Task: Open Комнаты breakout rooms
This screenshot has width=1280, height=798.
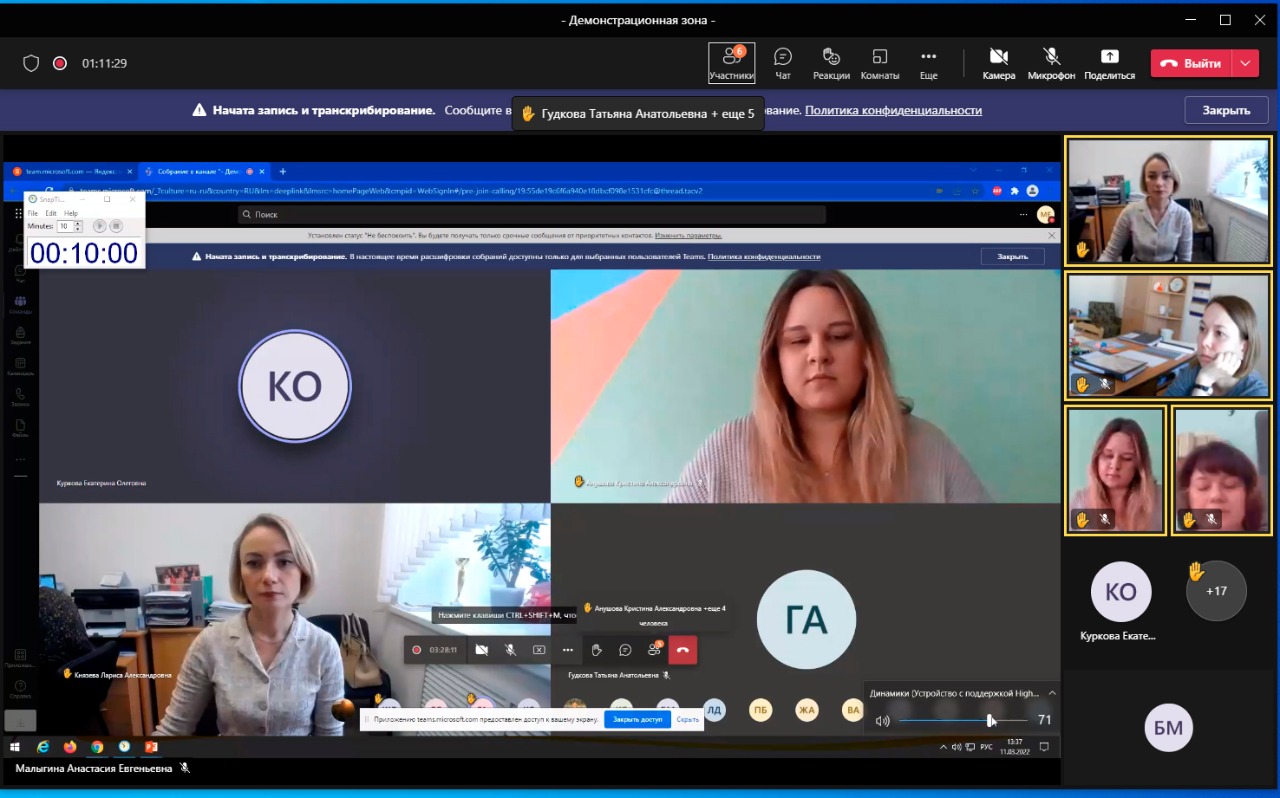Action: 879,62
